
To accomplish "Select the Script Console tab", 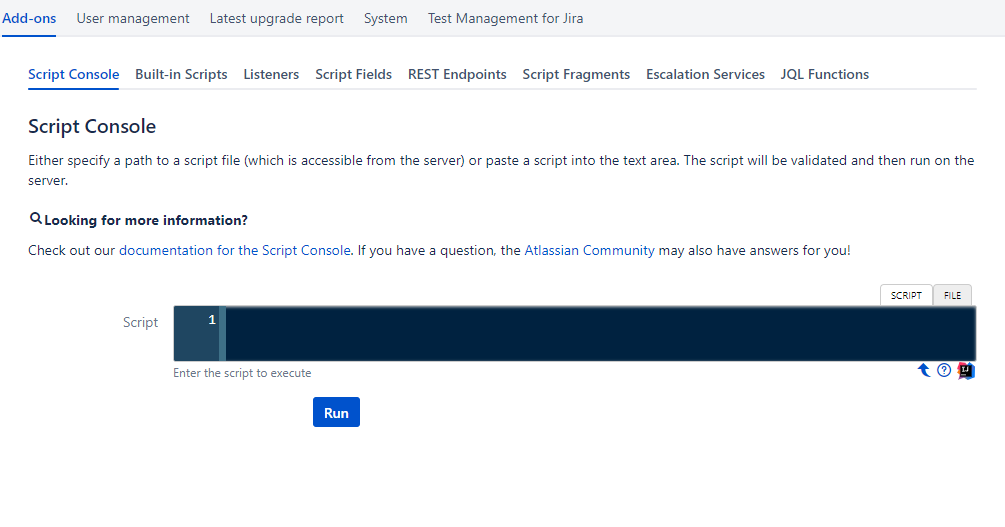I will (74, 74).
